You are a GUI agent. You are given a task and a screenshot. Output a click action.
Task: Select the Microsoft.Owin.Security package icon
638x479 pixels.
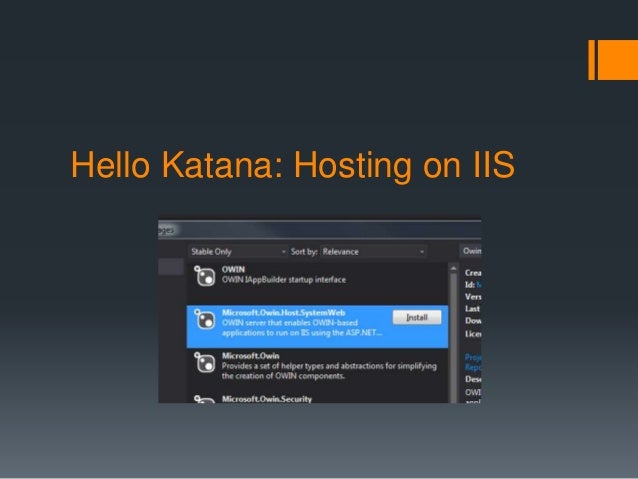205,399
